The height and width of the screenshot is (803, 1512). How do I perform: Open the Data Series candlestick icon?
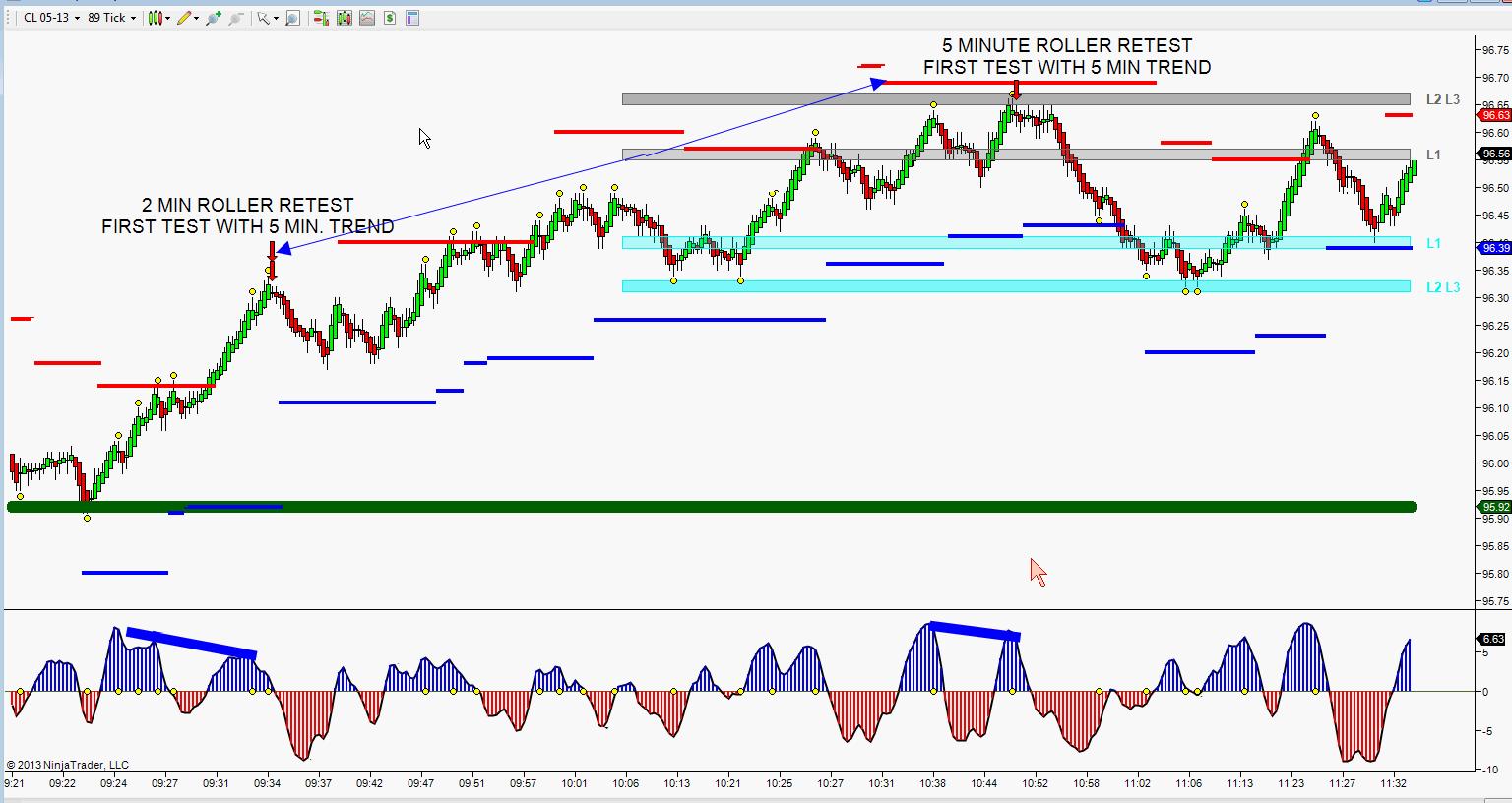click(344, 18)
